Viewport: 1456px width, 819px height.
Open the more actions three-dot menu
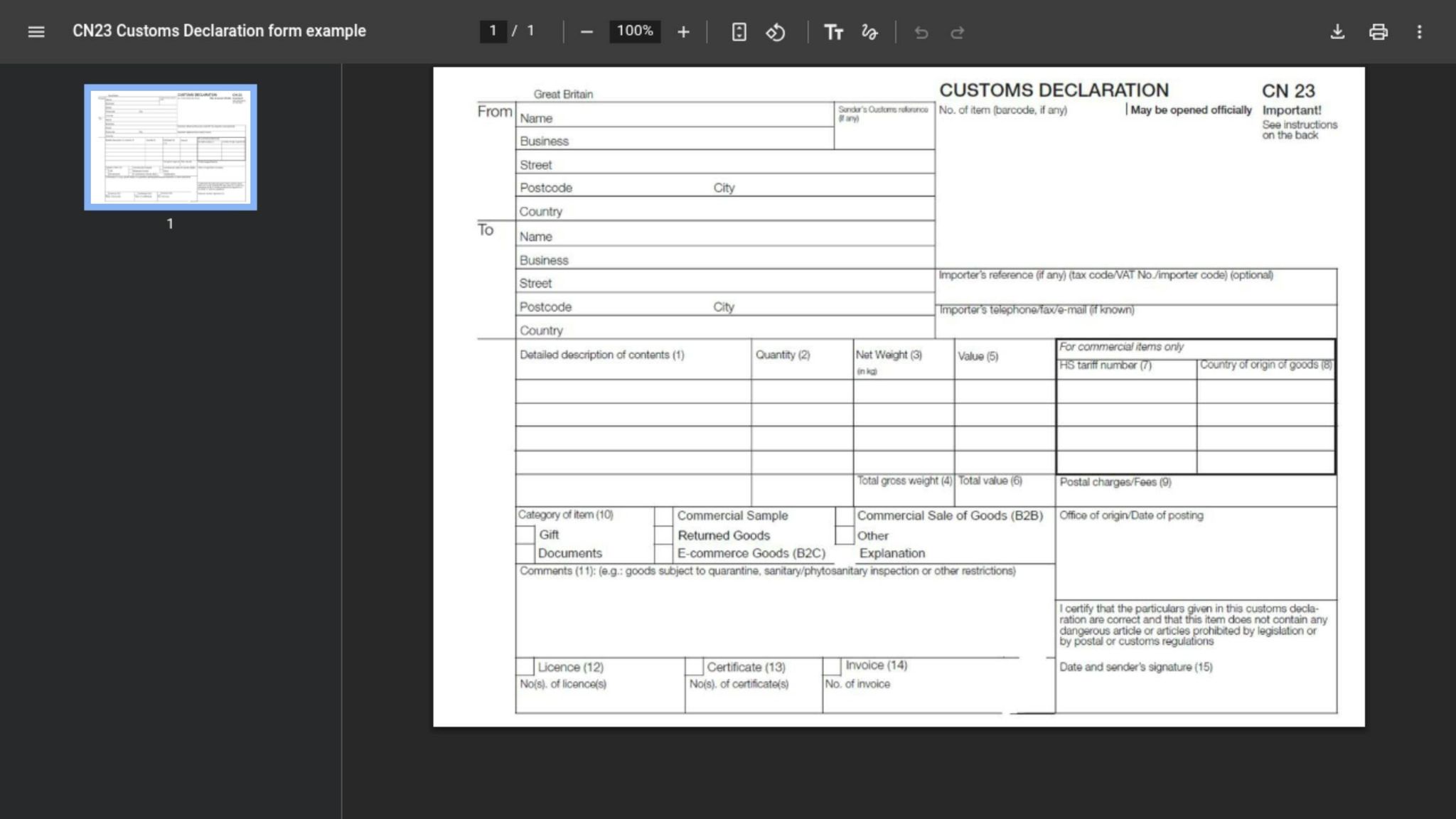[1420, 32]
